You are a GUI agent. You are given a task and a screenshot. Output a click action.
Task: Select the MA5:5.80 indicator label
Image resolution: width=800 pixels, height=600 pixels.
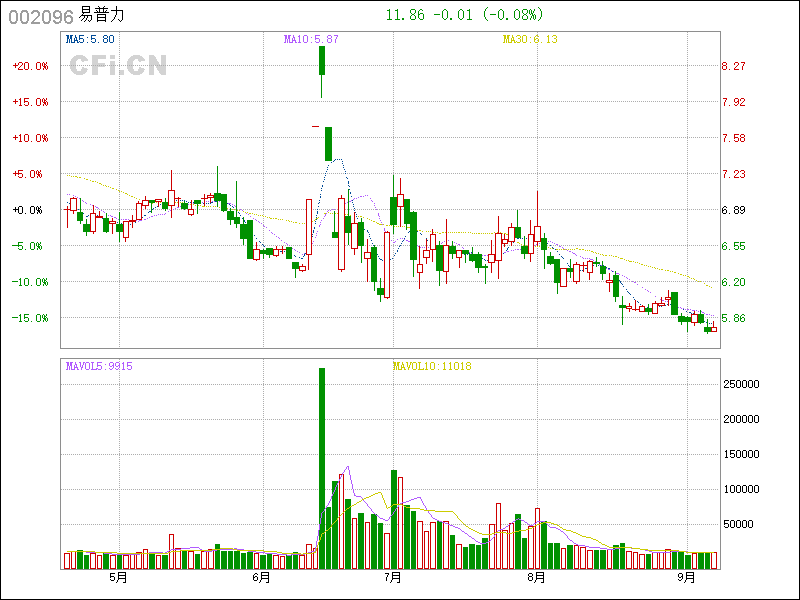pyautogui.click(x=90, y=39)
